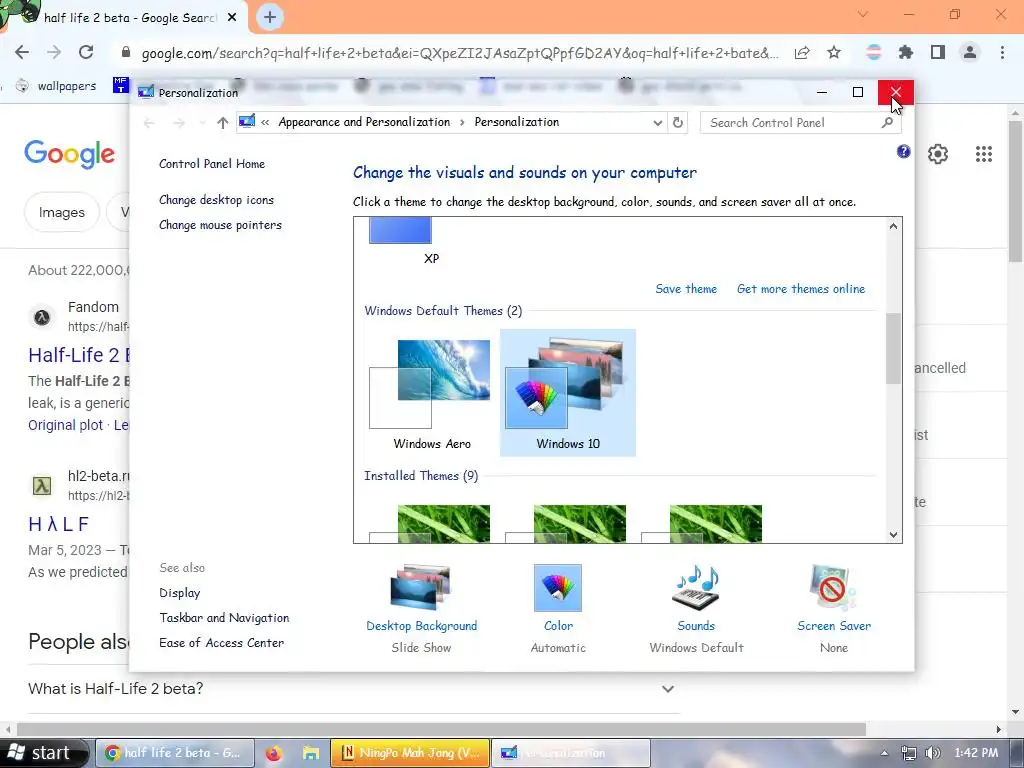Expand address bar history dropdown
Image resolution: width=1024 pixels, height=768 pixels.
point(658,122)
